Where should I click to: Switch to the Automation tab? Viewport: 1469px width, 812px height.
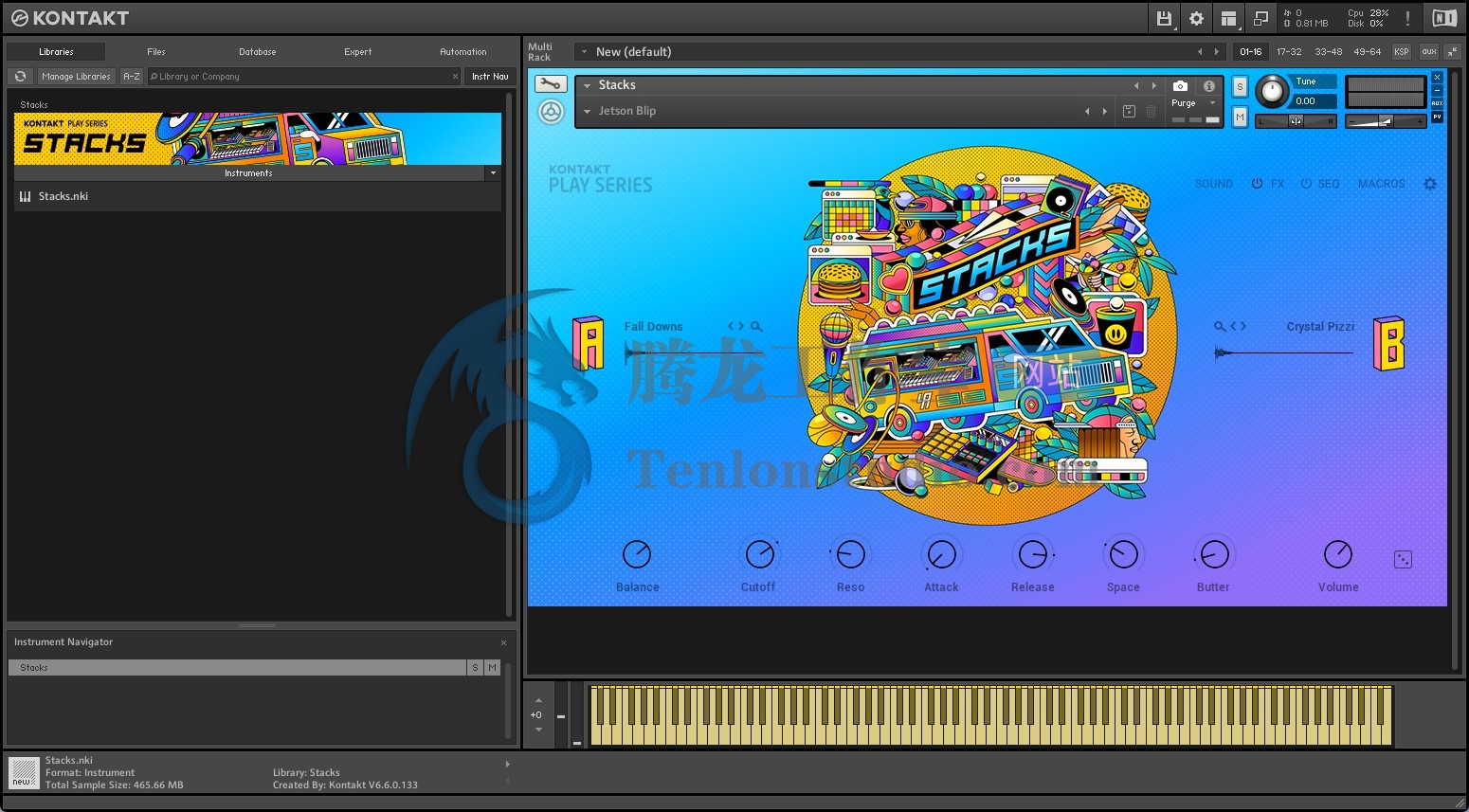[x=463, y=52]
